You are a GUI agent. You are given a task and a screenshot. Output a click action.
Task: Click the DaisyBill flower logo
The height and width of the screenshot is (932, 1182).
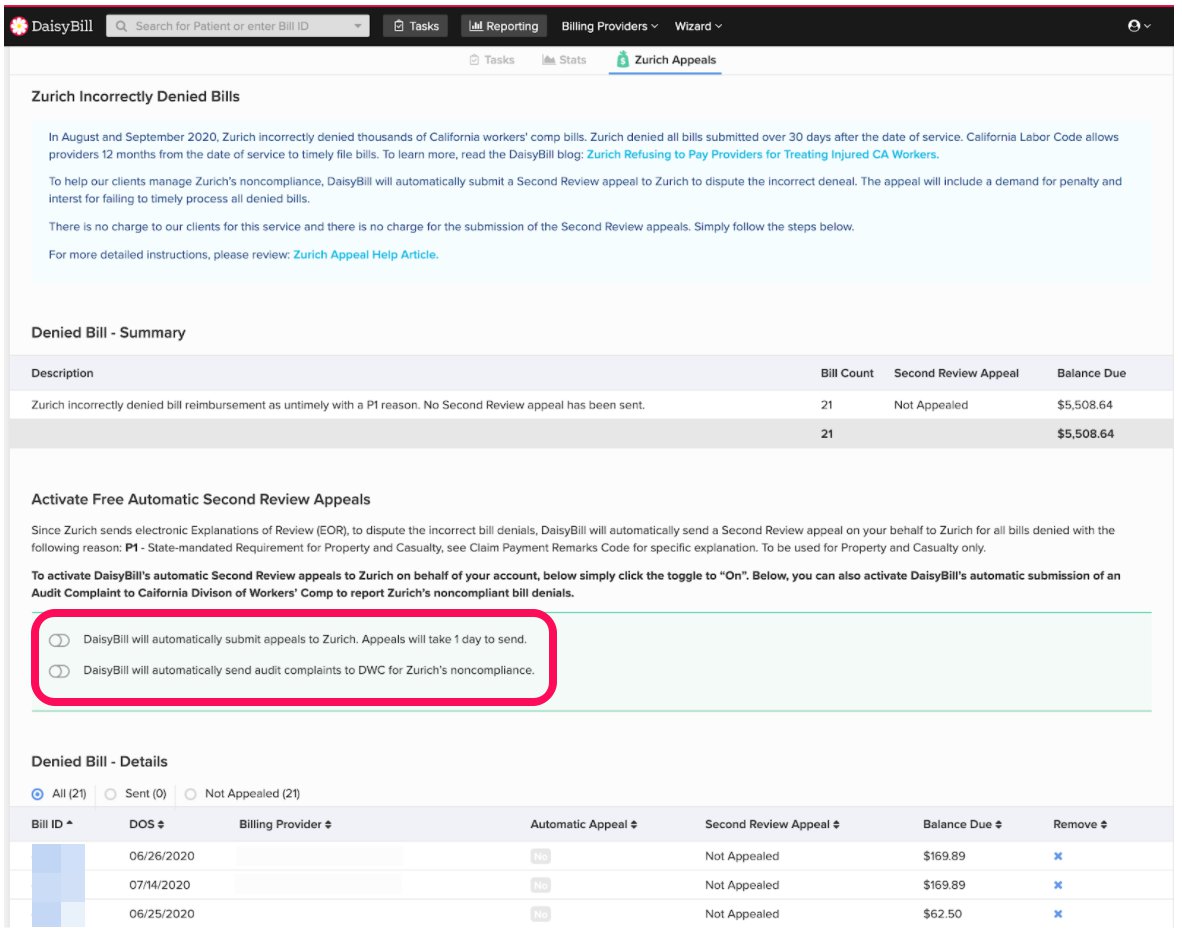coord(18,26)
